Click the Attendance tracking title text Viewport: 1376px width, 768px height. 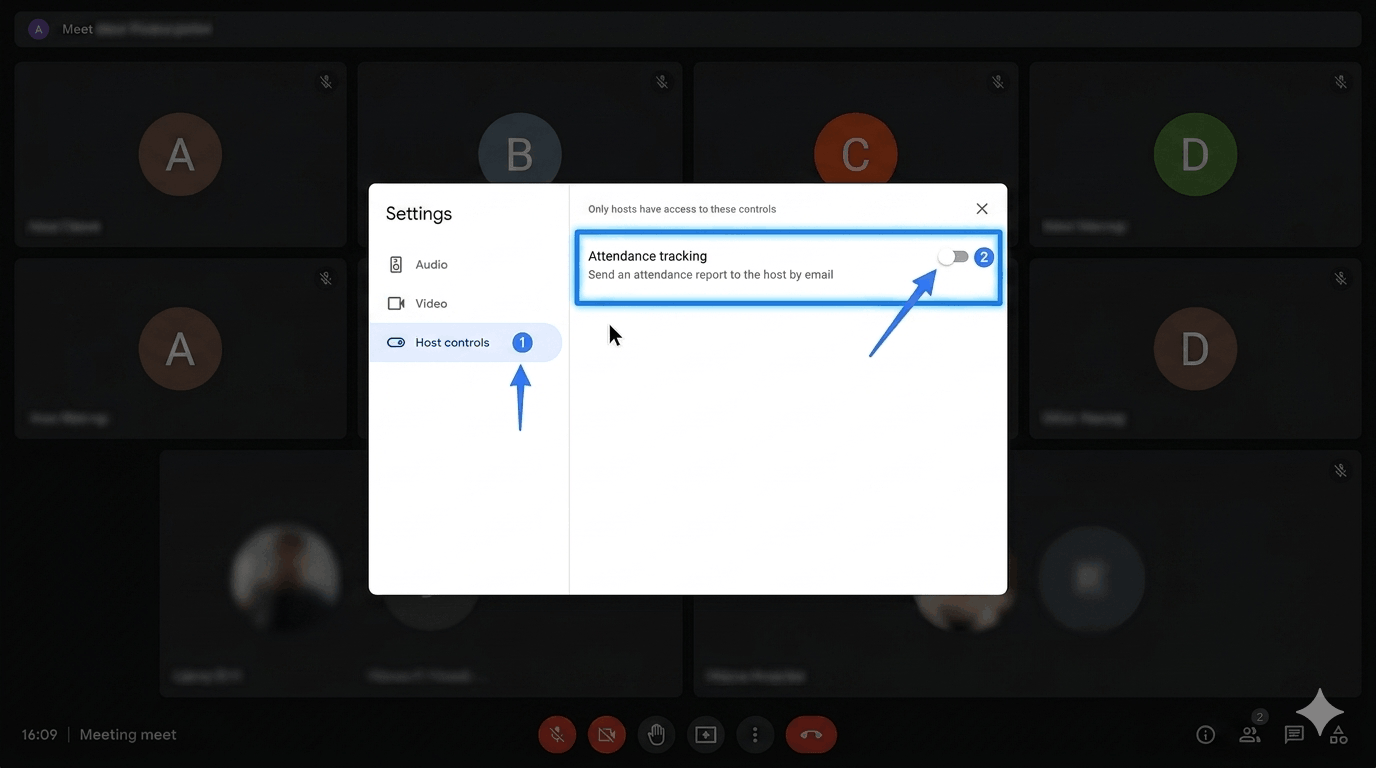tap(647, 256)
